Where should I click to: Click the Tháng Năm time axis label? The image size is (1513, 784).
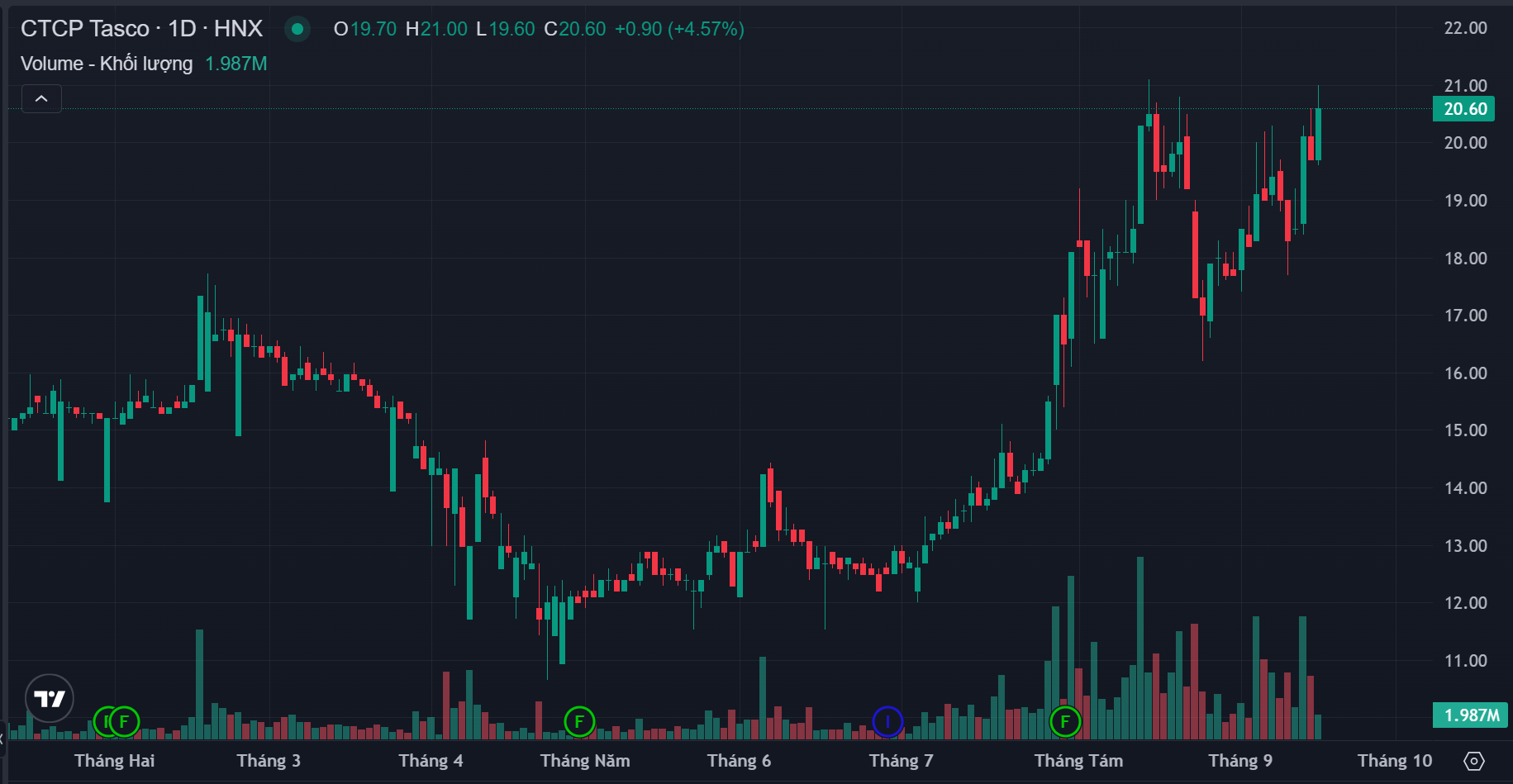coord(585,761)
